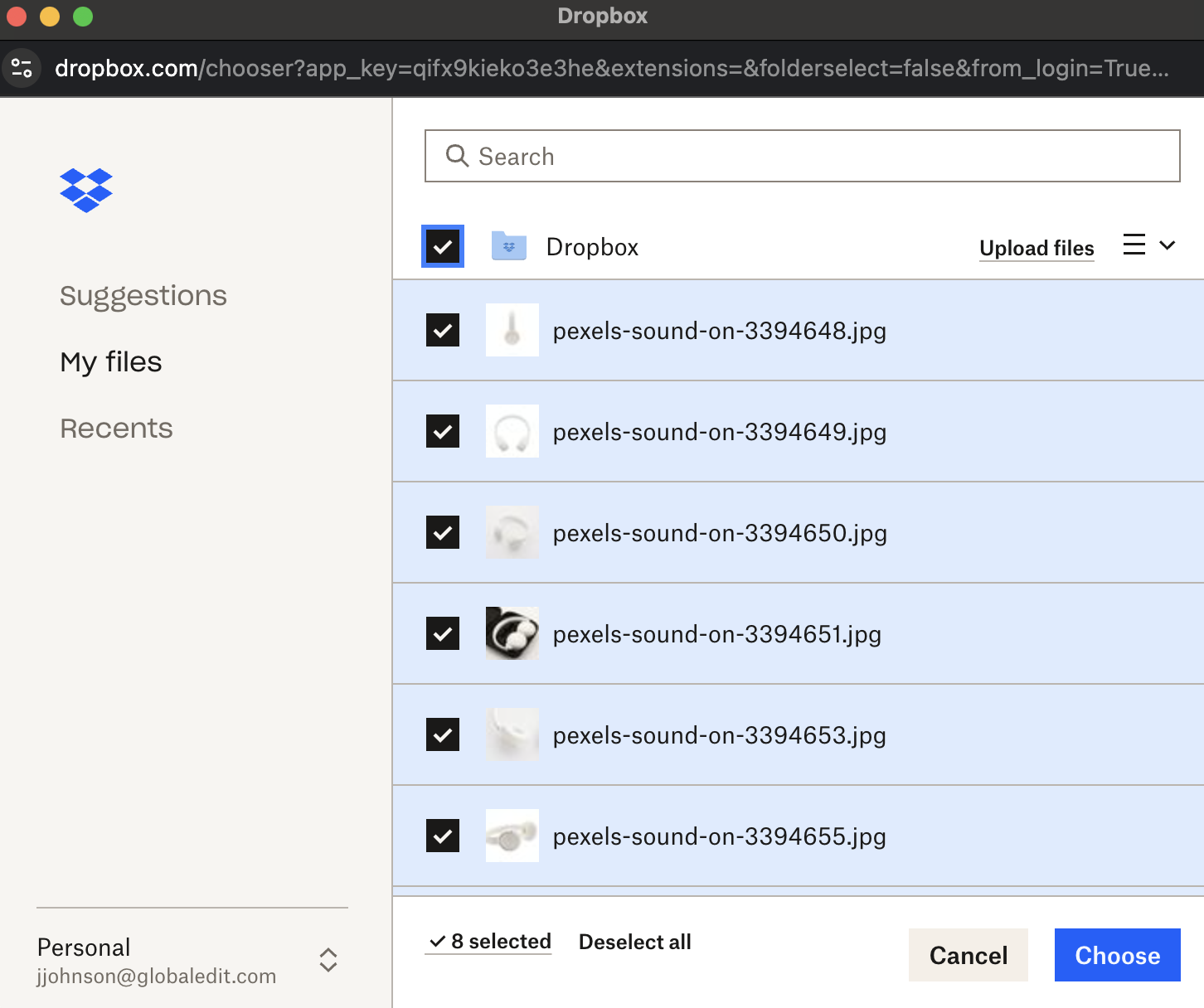Click the Dropbox logo in sidebar

click(x=86, y=190)
